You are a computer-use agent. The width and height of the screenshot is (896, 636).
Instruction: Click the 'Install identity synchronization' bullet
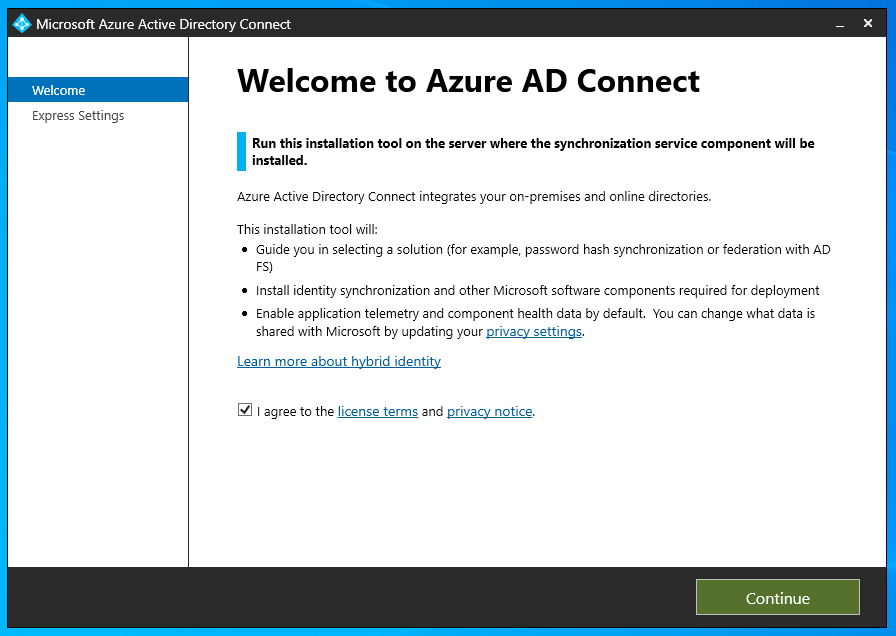(537, 290)
